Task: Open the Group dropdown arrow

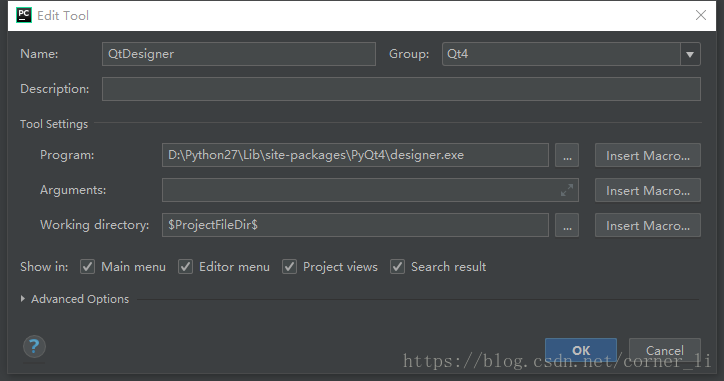Action: click(x=690, y=54)
